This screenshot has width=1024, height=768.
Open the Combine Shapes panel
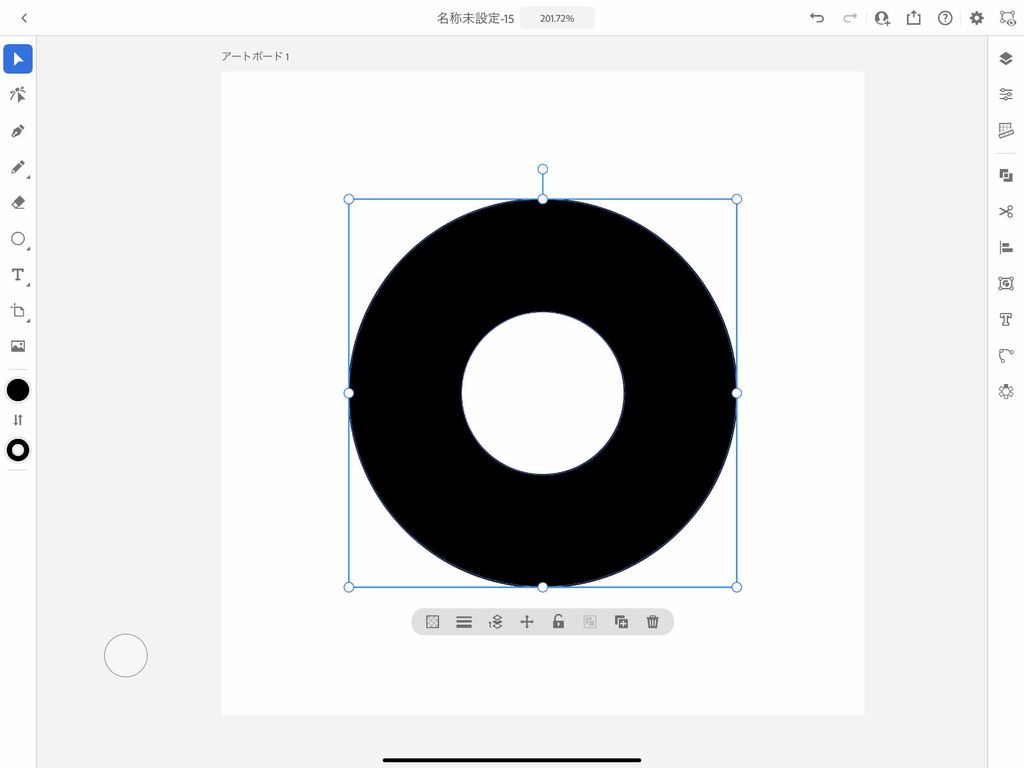(1006, 175)
